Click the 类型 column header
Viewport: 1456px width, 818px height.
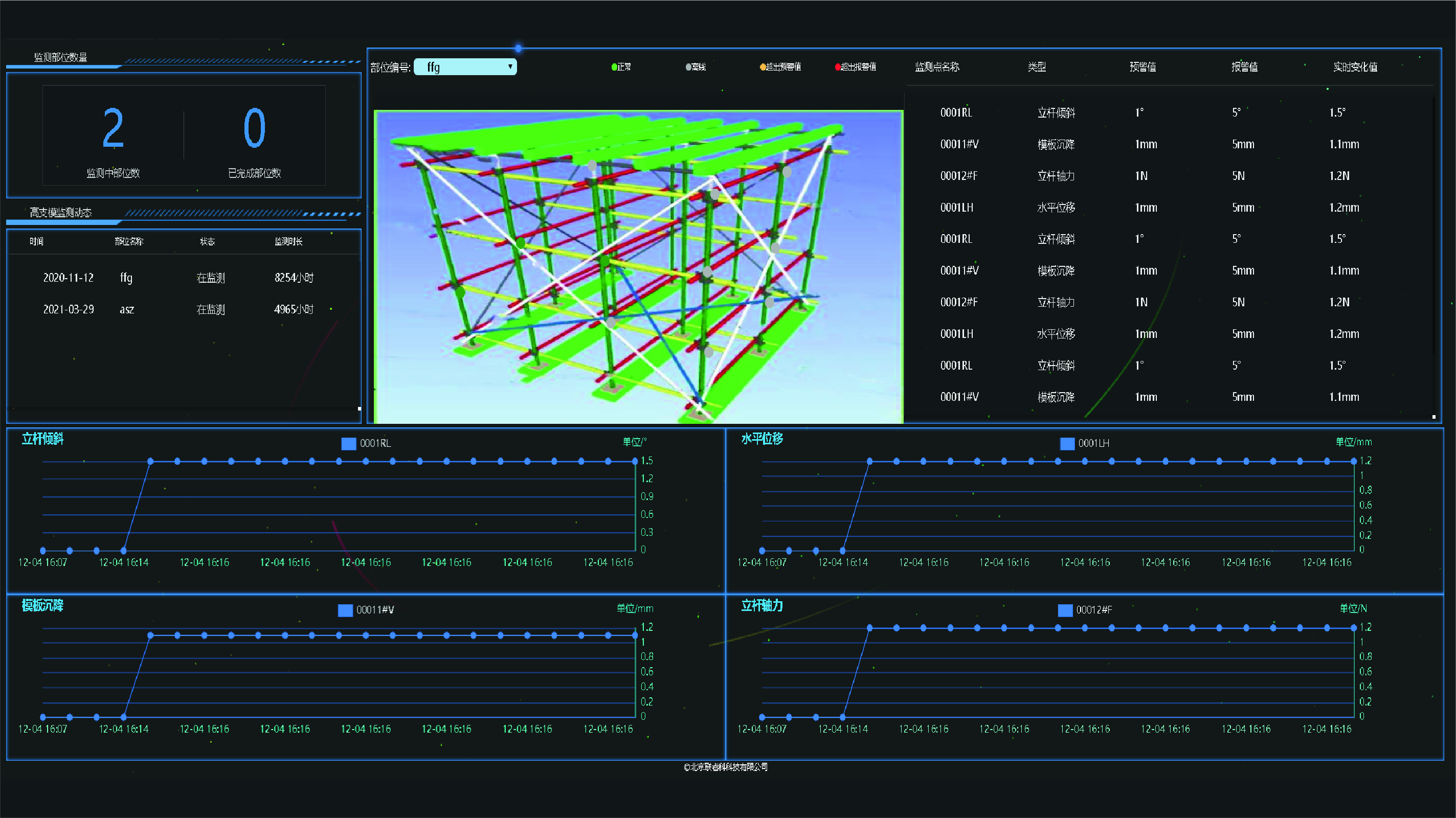1037,66
